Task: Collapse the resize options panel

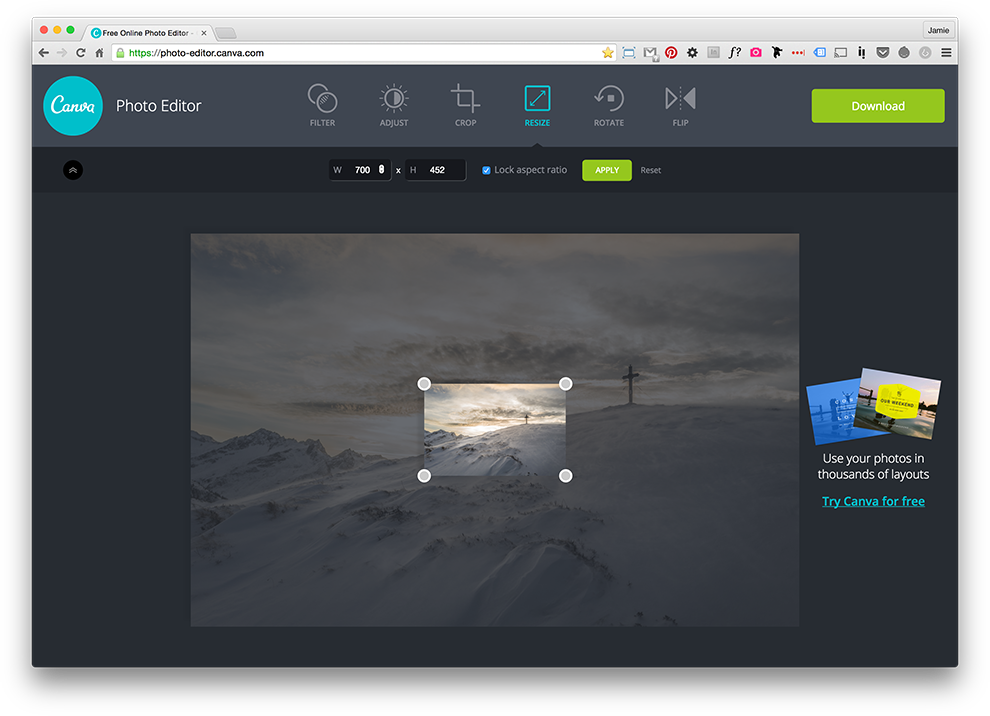Action: point(72,170)
